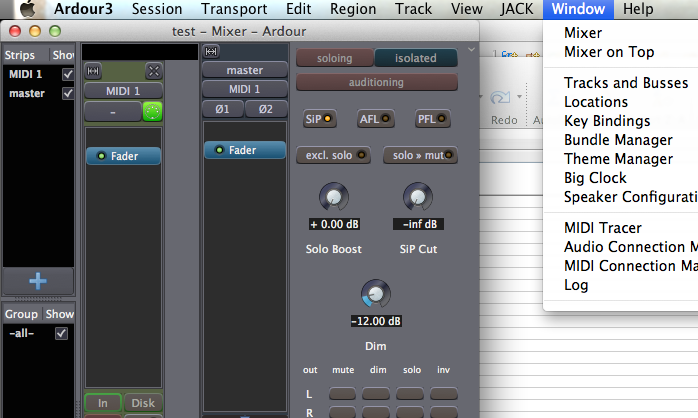The image size is (698, 418).
Task: Click the Dim level knob
Action: (x=375, y=293)
